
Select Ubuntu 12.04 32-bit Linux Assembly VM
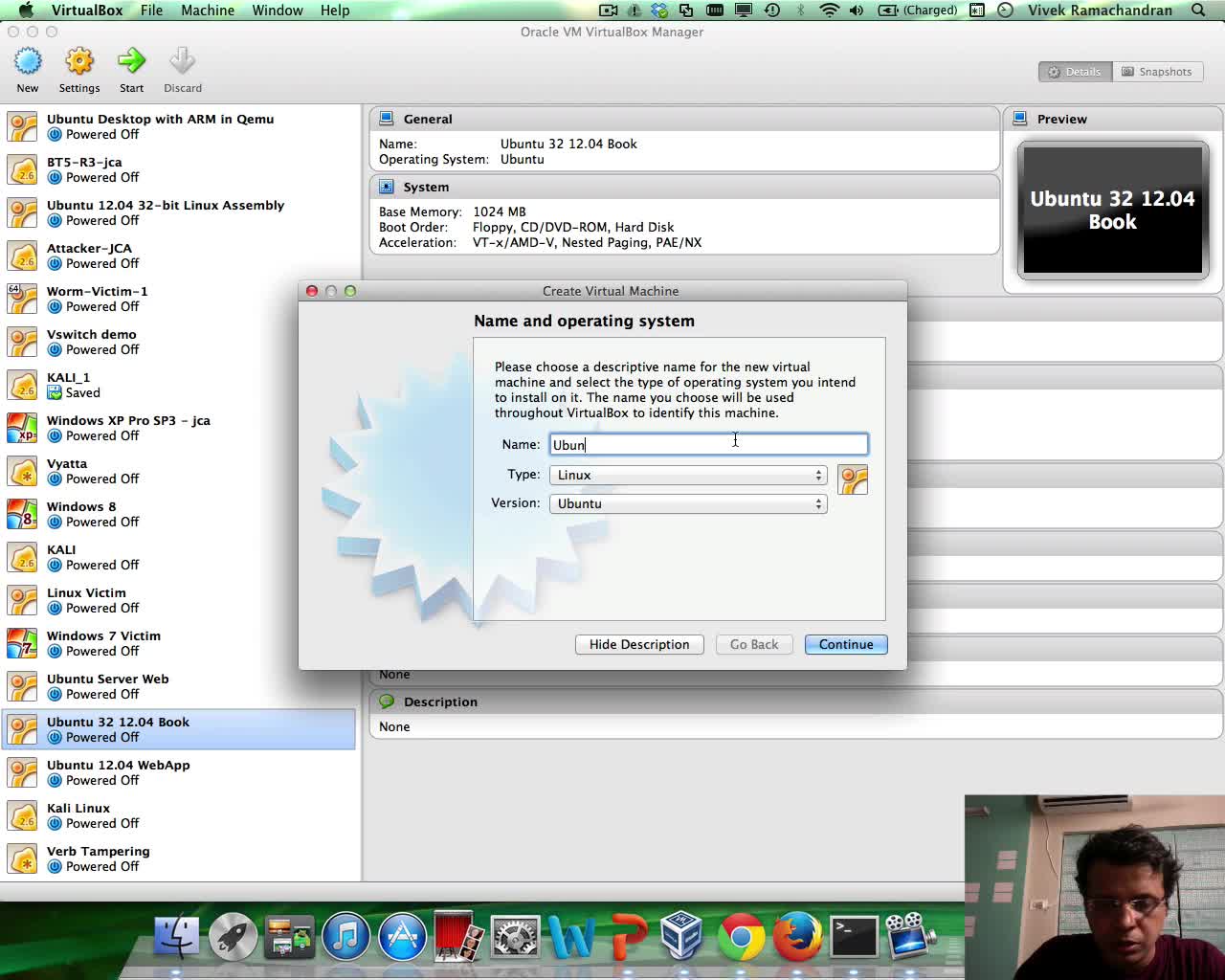[x=180, y=212]
